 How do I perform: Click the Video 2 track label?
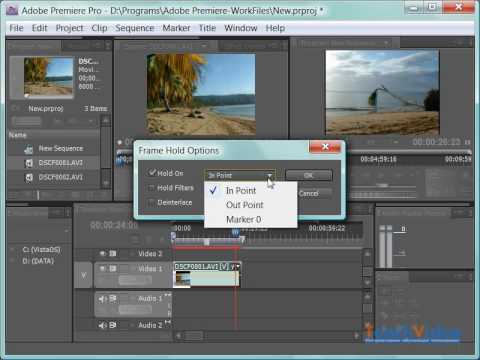pos(150,254)
